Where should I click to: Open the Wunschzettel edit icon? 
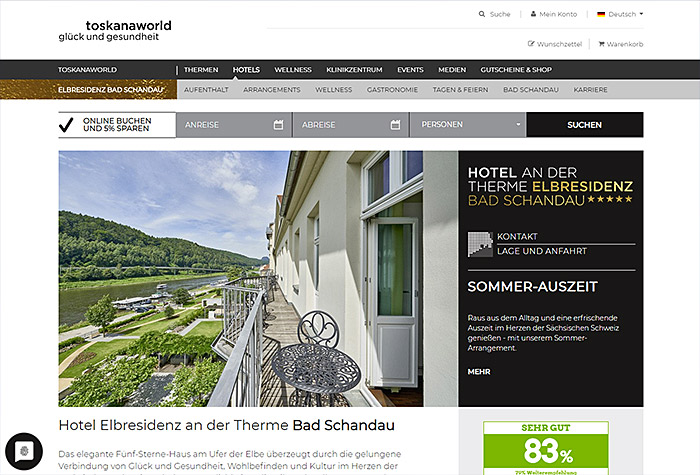click(x=531, y=44)
